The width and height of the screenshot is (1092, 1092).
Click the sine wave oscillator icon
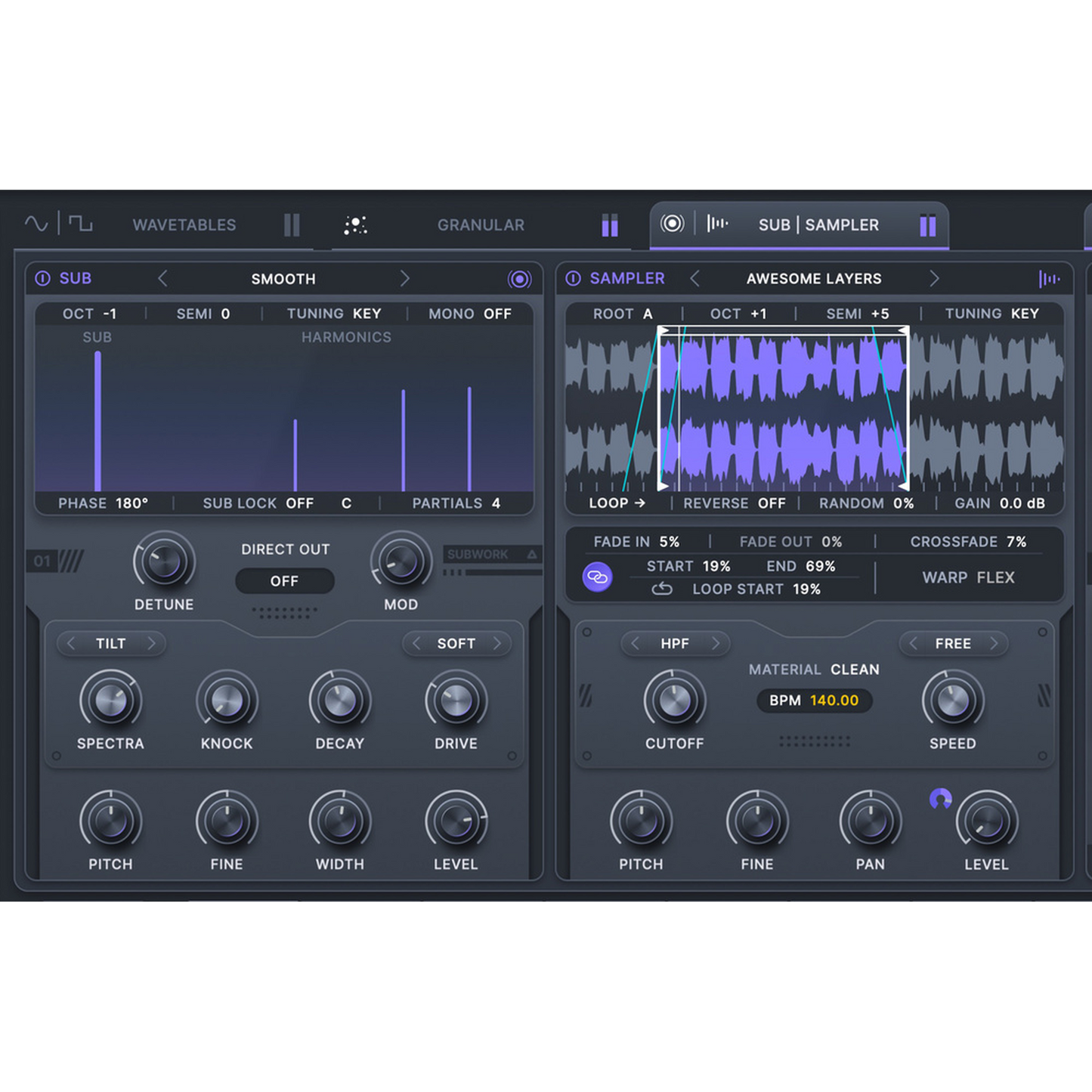click(36, 224)
